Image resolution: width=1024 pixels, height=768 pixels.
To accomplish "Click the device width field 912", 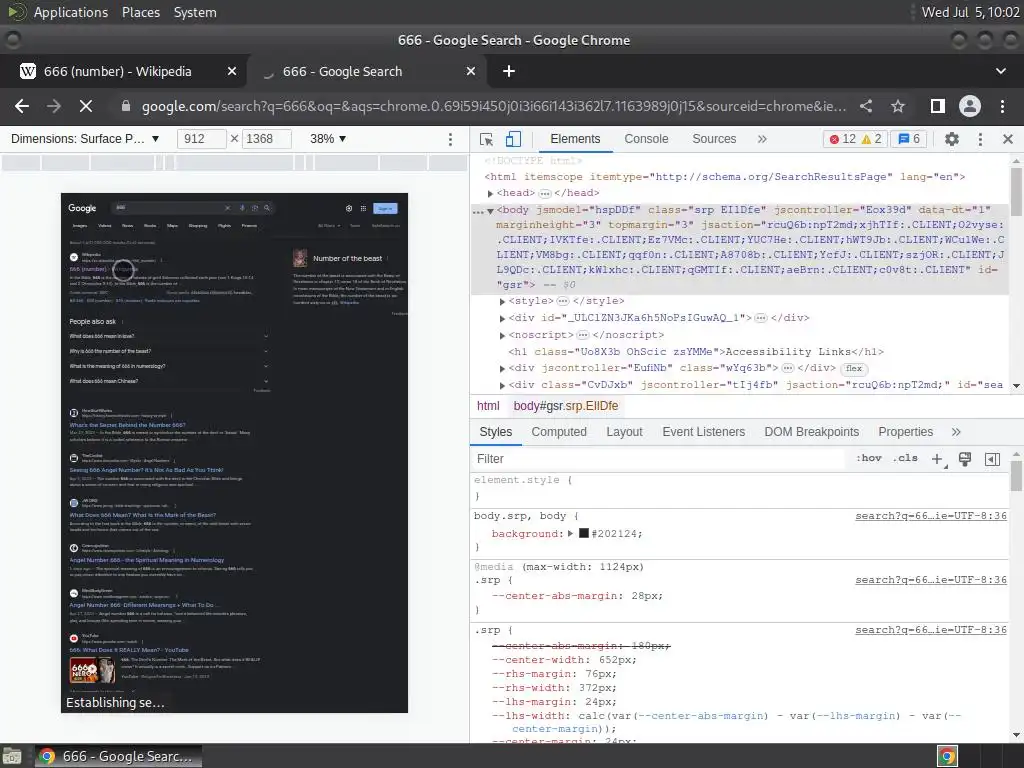I will [201, 138].
